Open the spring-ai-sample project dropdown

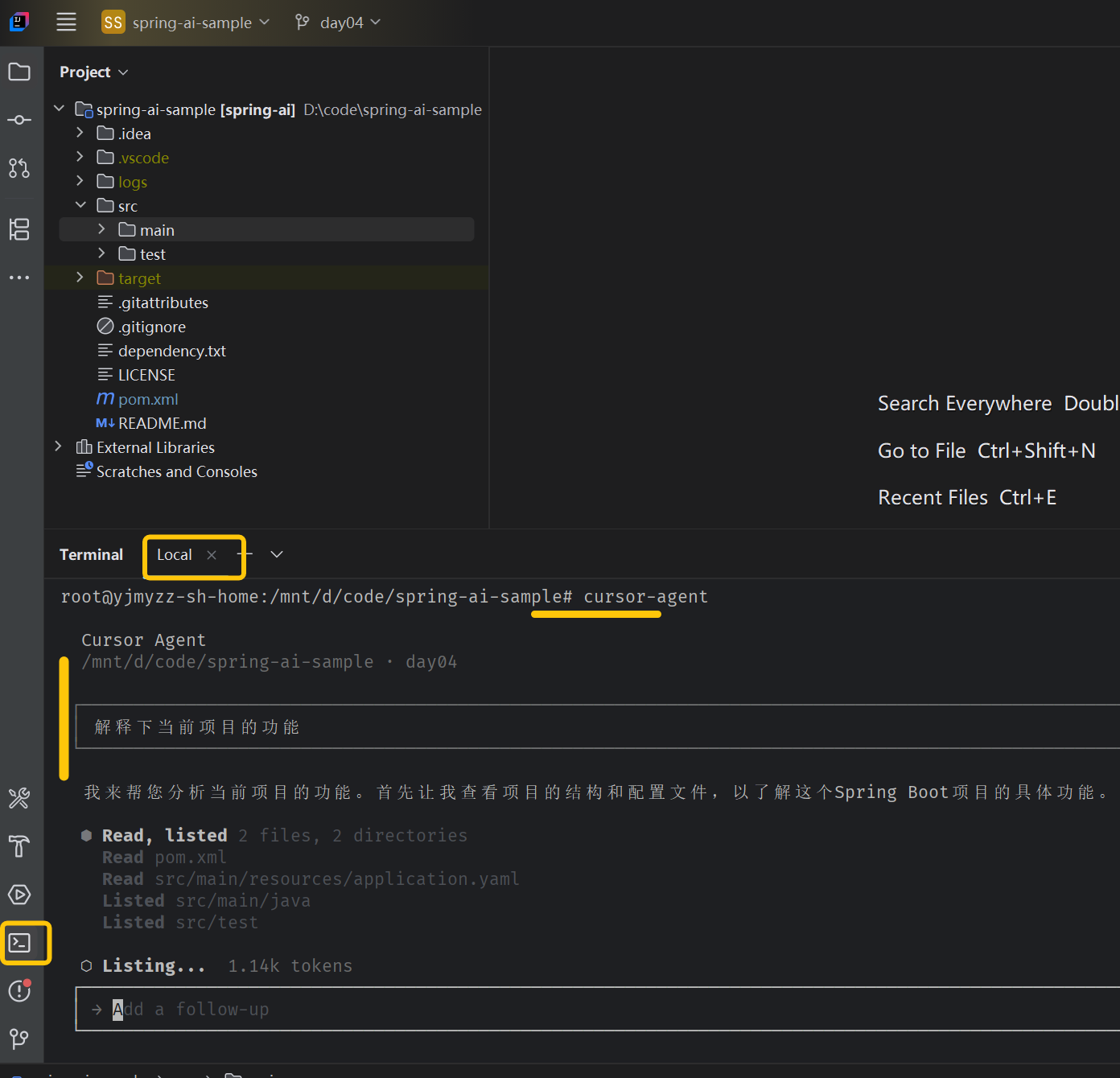click(x=186, y=23)
